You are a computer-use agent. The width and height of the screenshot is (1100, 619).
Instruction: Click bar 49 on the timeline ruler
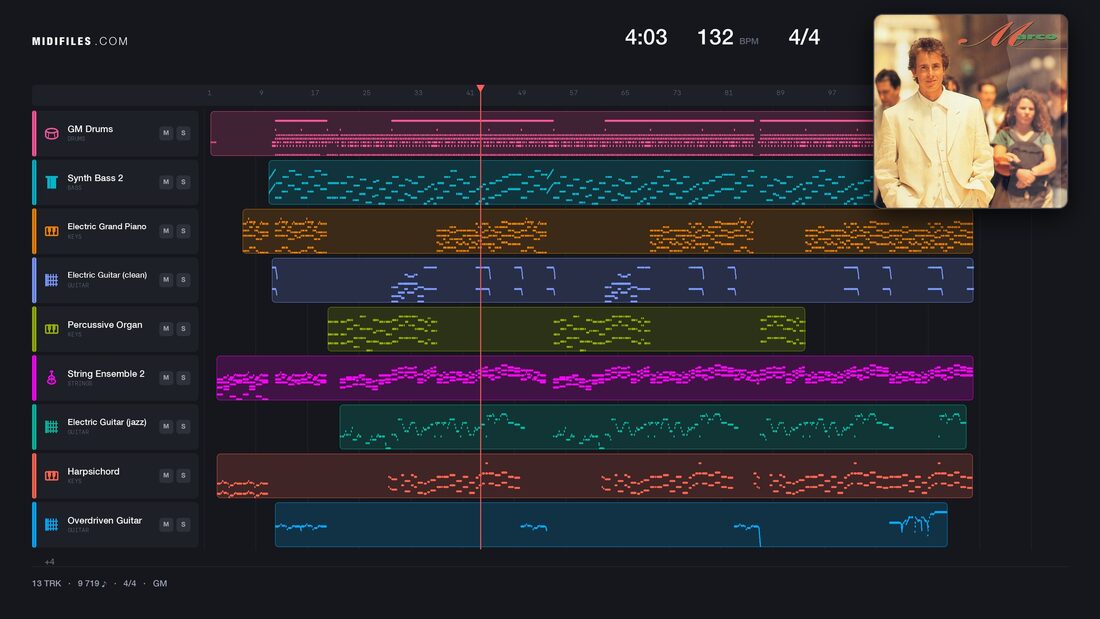[x=521, y=93]
